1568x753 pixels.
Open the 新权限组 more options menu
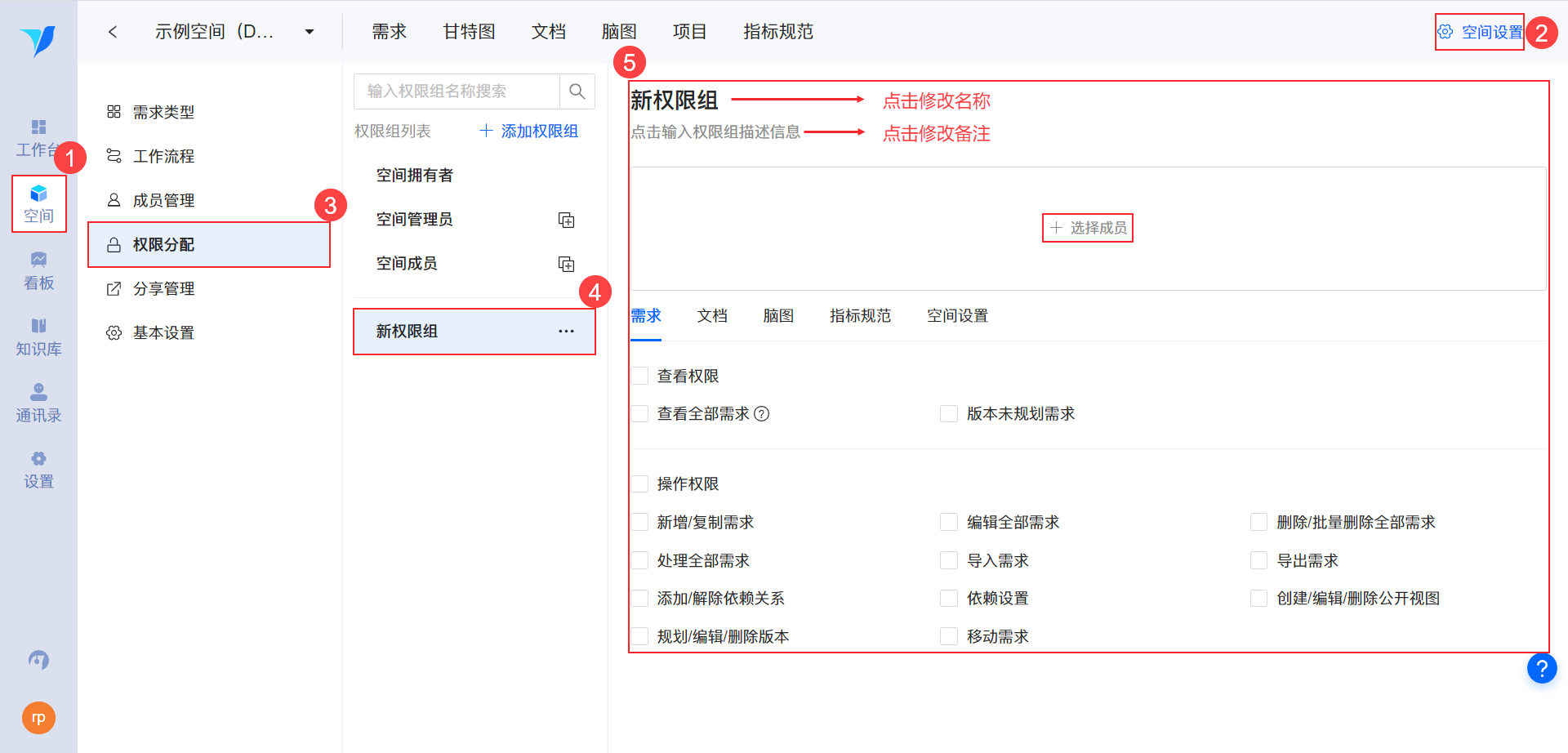pos(566,332)
